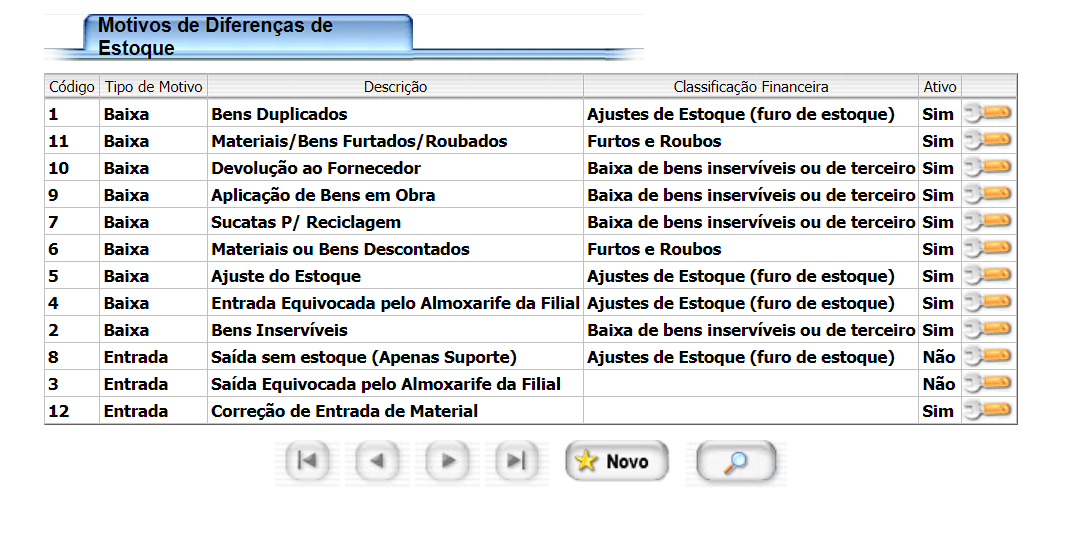This screenshot has width=1075, height=555.
Task: Edit Saída sem estoque (Apenas Suporte) row
Action: pos(988,356)
